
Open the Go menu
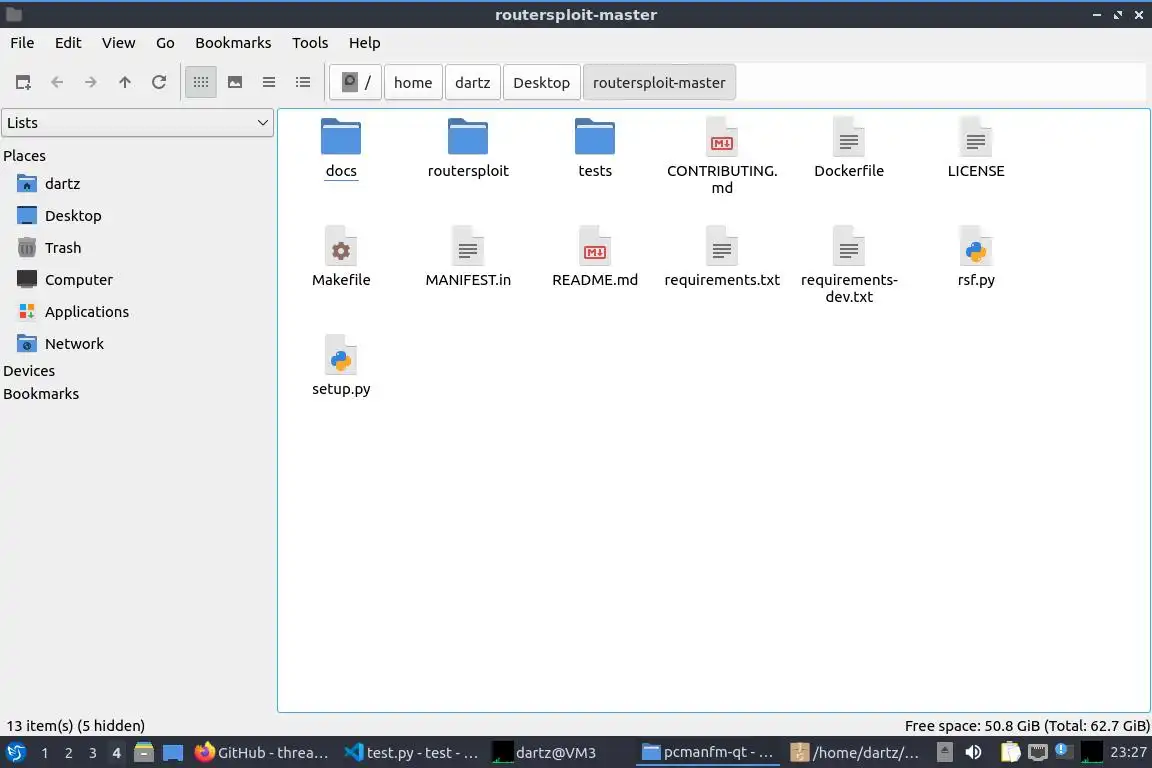click(x=165, y=43)
